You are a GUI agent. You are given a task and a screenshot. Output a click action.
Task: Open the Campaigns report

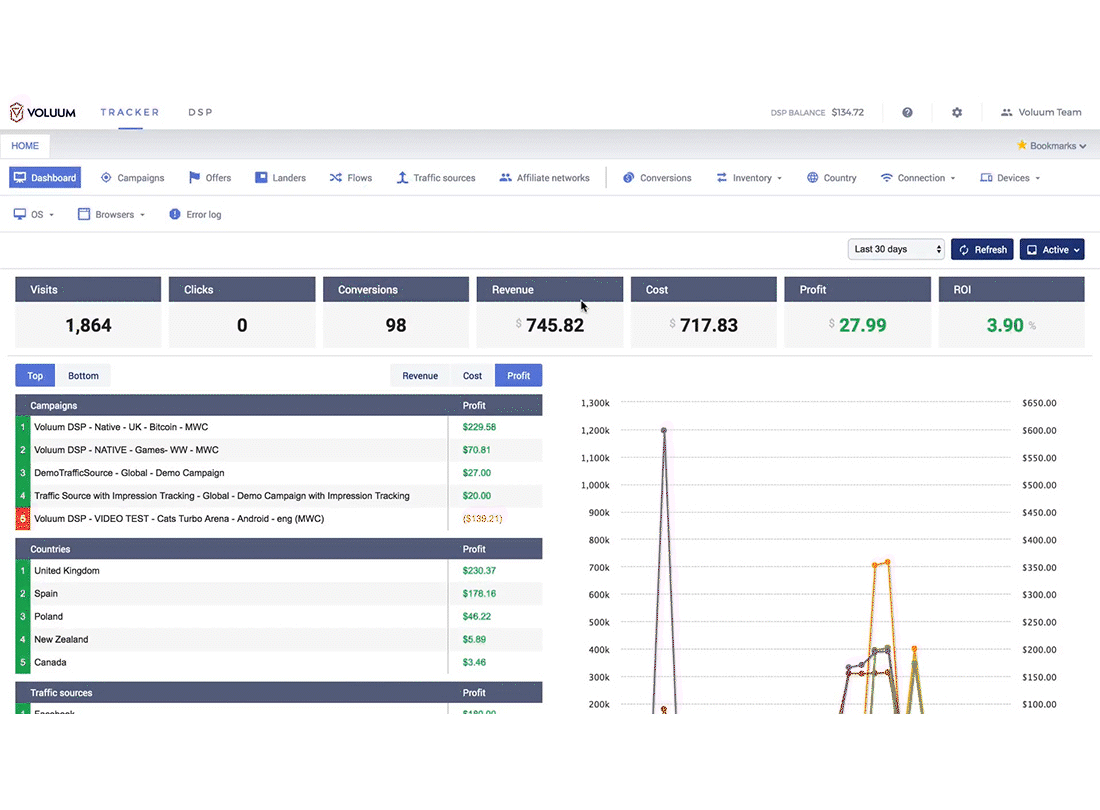tap(133, 178)
